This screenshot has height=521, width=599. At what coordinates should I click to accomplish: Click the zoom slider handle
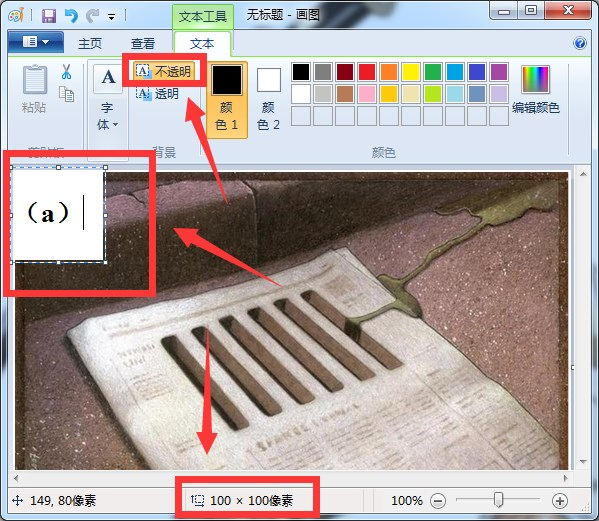click(498, 500)
